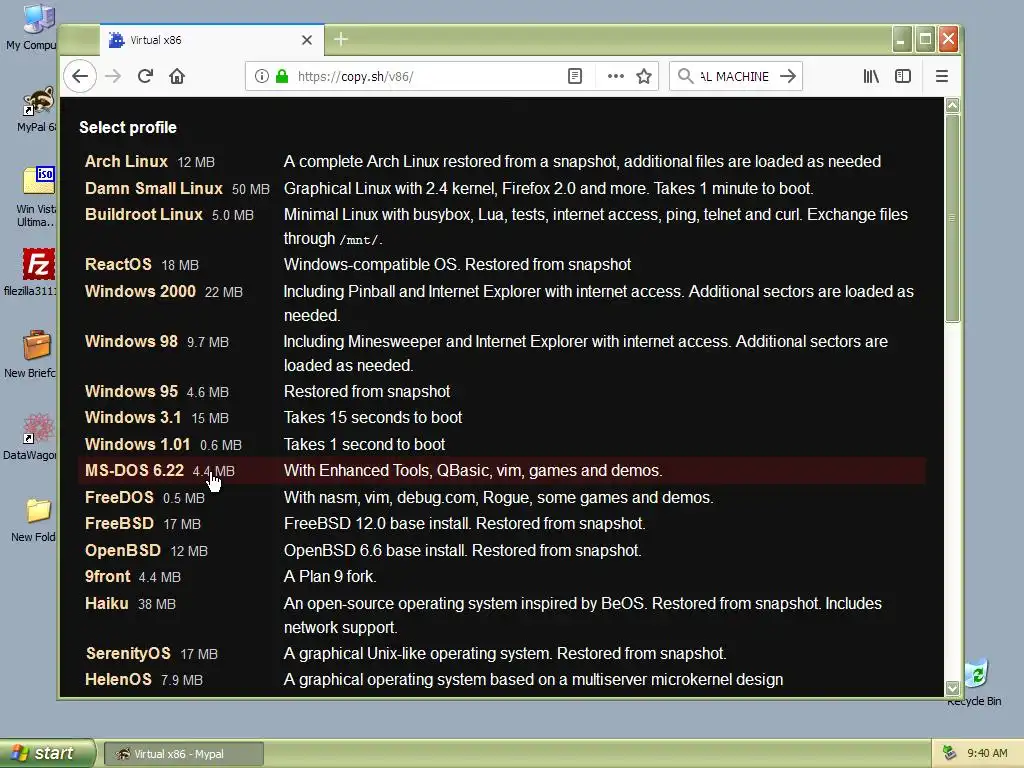Screen dimensions: 1024x768
Task: Open the Recycle Bin desktop icon
Action: point(975,682)
